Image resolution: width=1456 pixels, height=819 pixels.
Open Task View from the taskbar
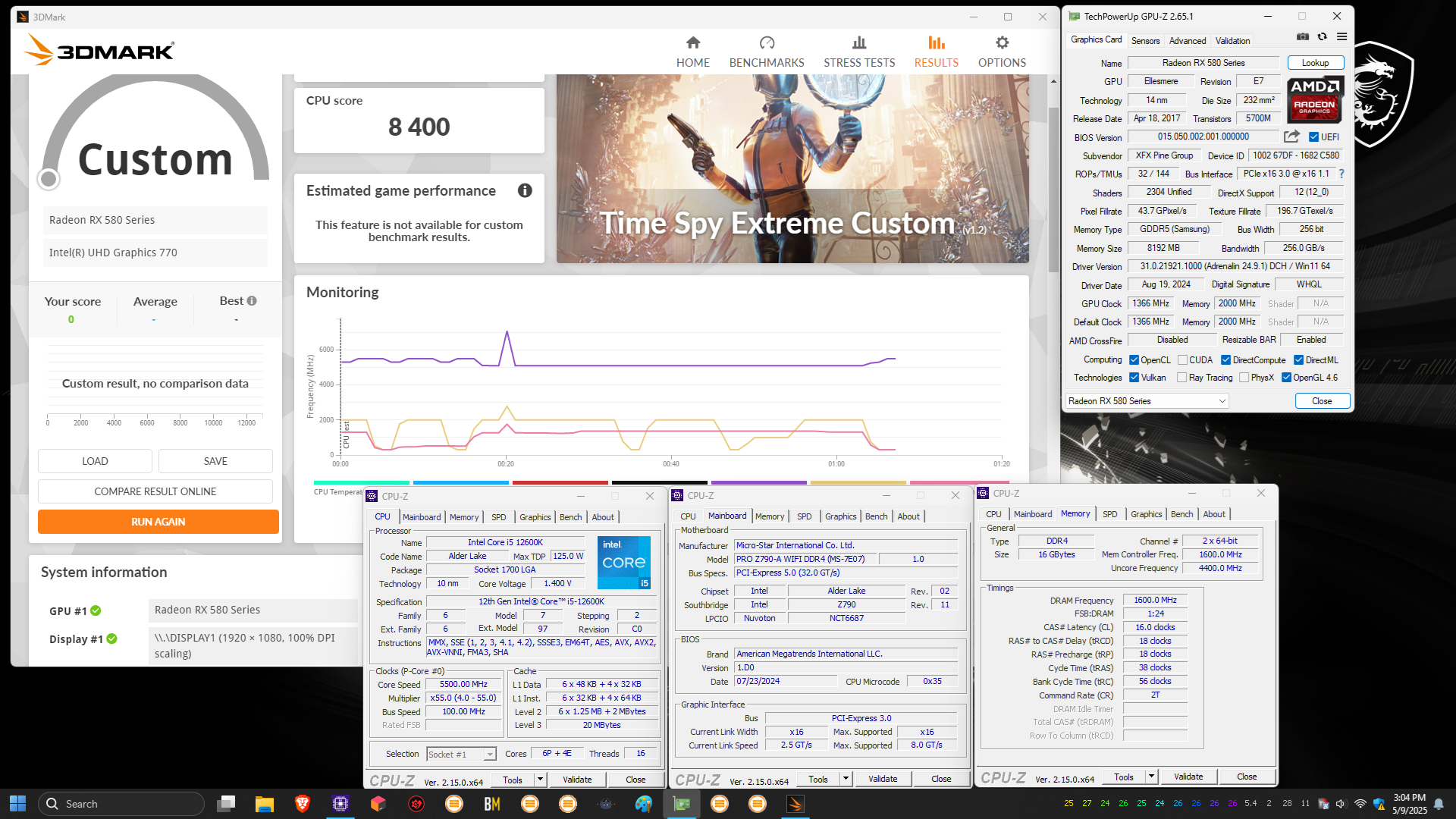point(226,804)
